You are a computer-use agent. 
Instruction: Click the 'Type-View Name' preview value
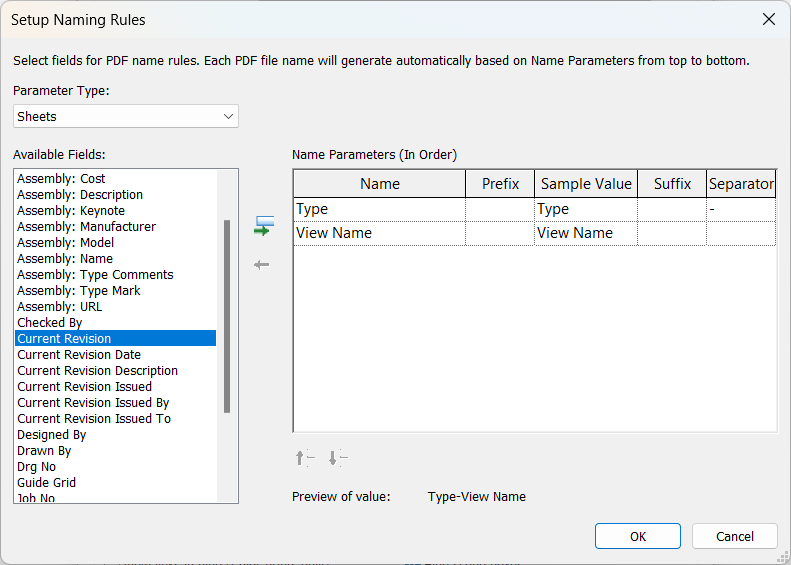(x=477, y=497)
